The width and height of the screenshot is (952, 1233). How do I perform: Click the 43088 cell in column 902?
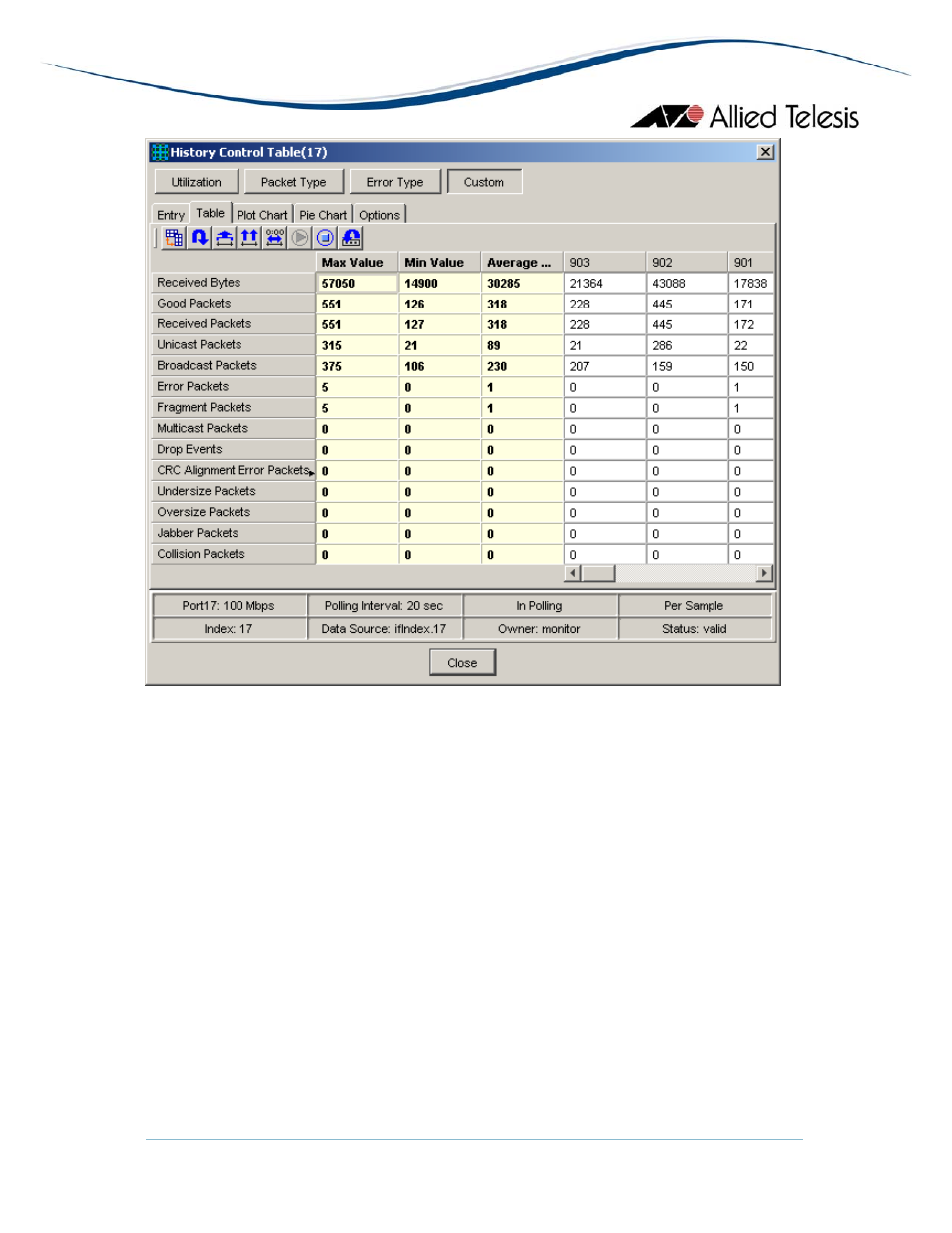(x=688, y=284)
